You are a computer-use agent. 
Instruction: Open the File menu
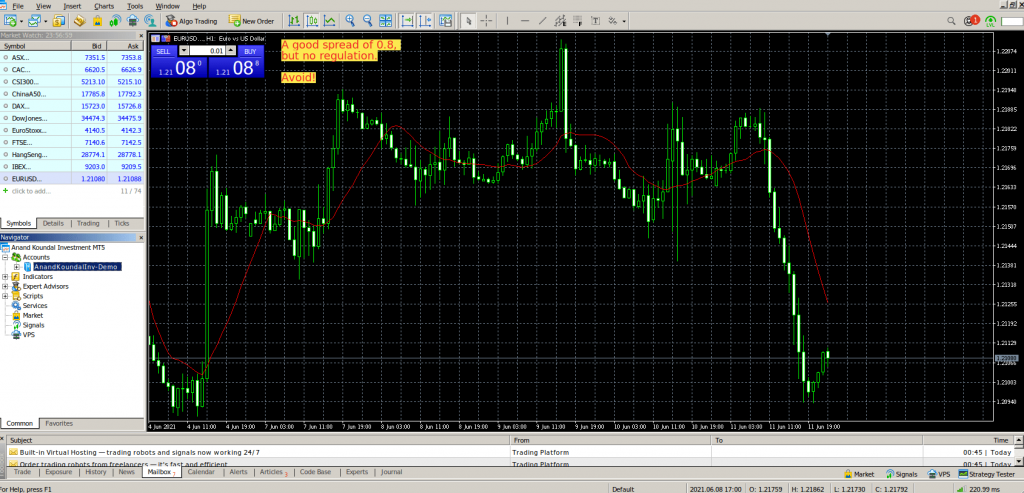point(18,6)
